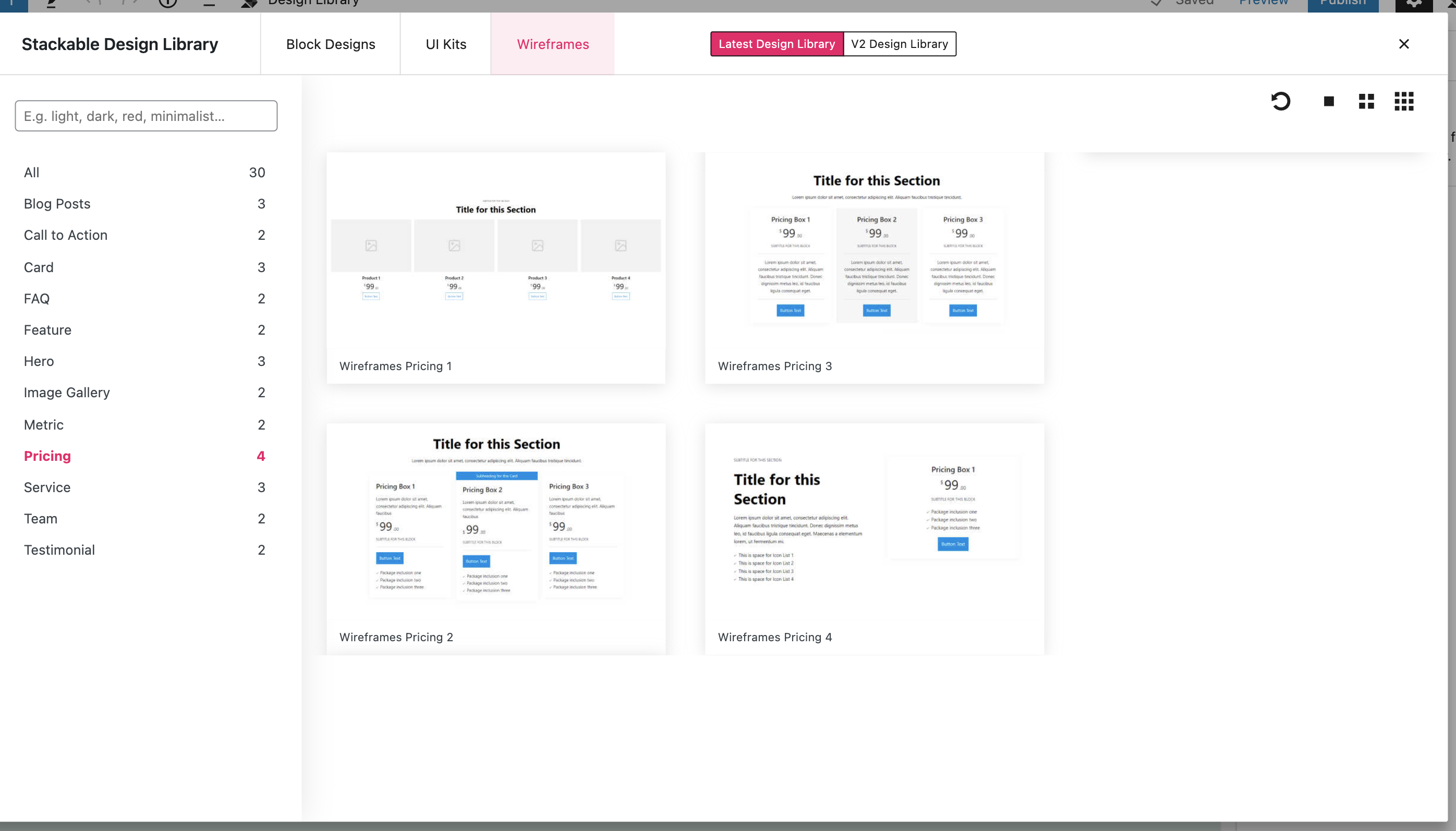1456x831 pixels.
Task: Filter by Image Gallery category
Action: point(67,393)
